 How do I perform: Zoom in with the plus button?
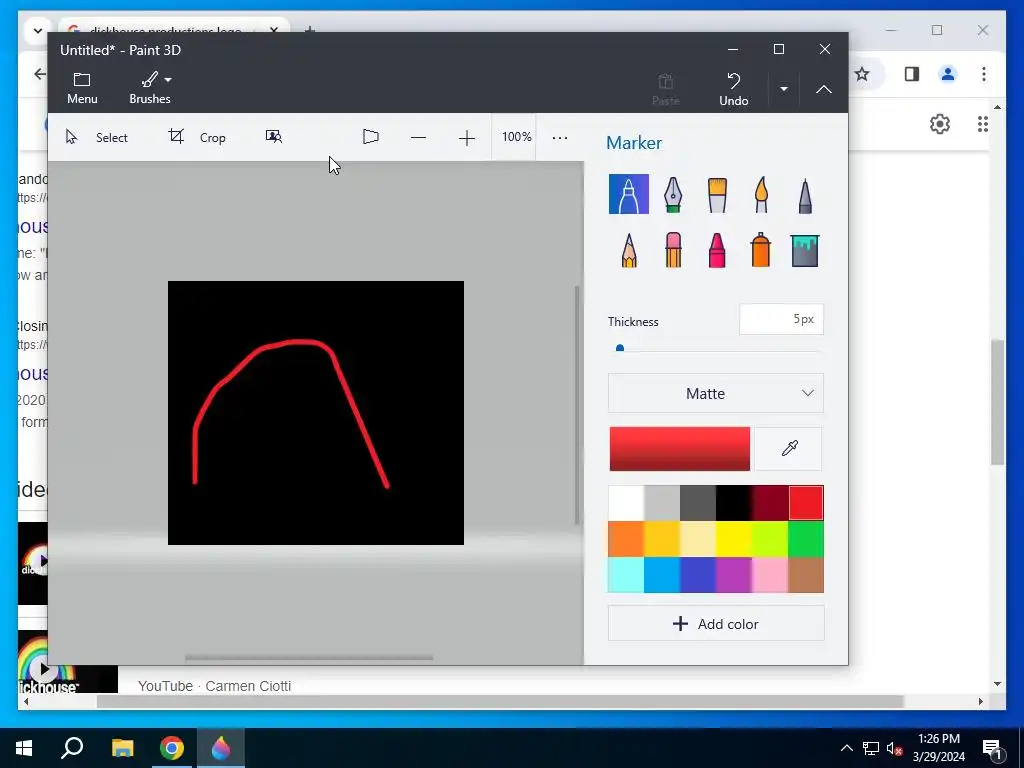click(466, 138)
